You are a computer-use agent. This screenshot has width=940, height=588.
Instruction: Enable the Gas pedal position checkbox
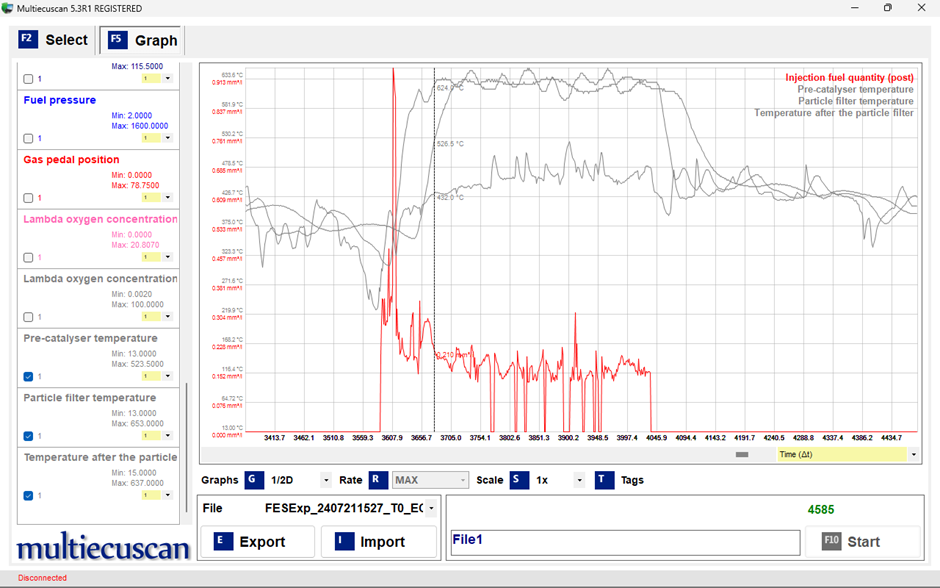click(28, 198)
